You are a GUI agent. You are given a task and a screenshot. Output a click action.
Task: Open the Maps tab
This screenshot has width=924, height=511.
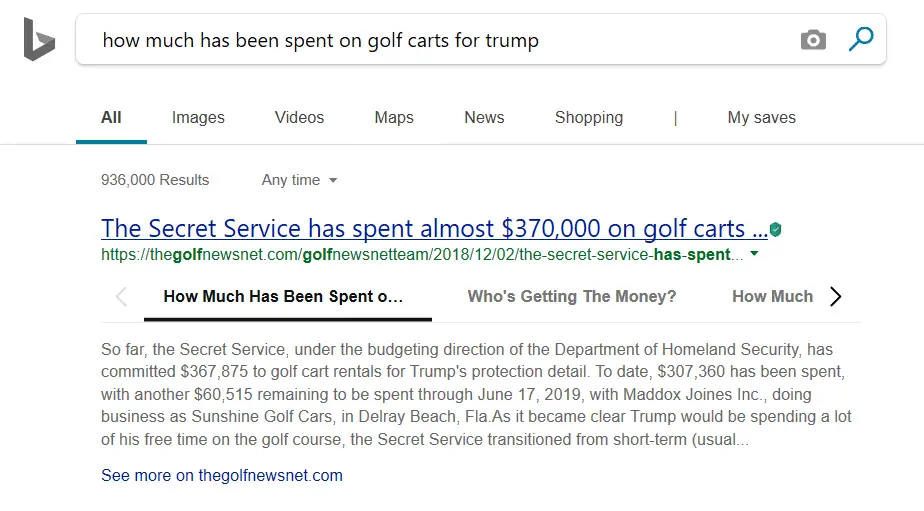(x=394, y=117)
